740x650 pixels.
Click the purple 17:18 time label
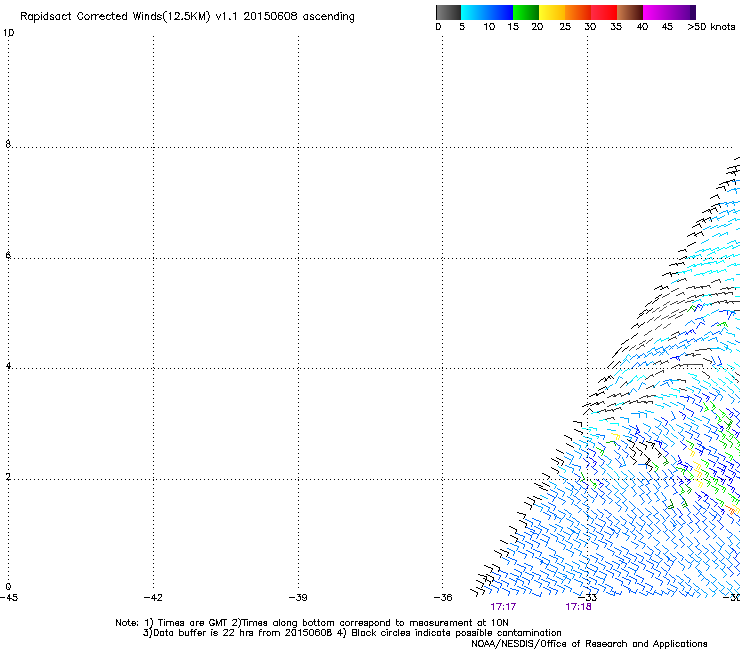[x=578, y=607]
